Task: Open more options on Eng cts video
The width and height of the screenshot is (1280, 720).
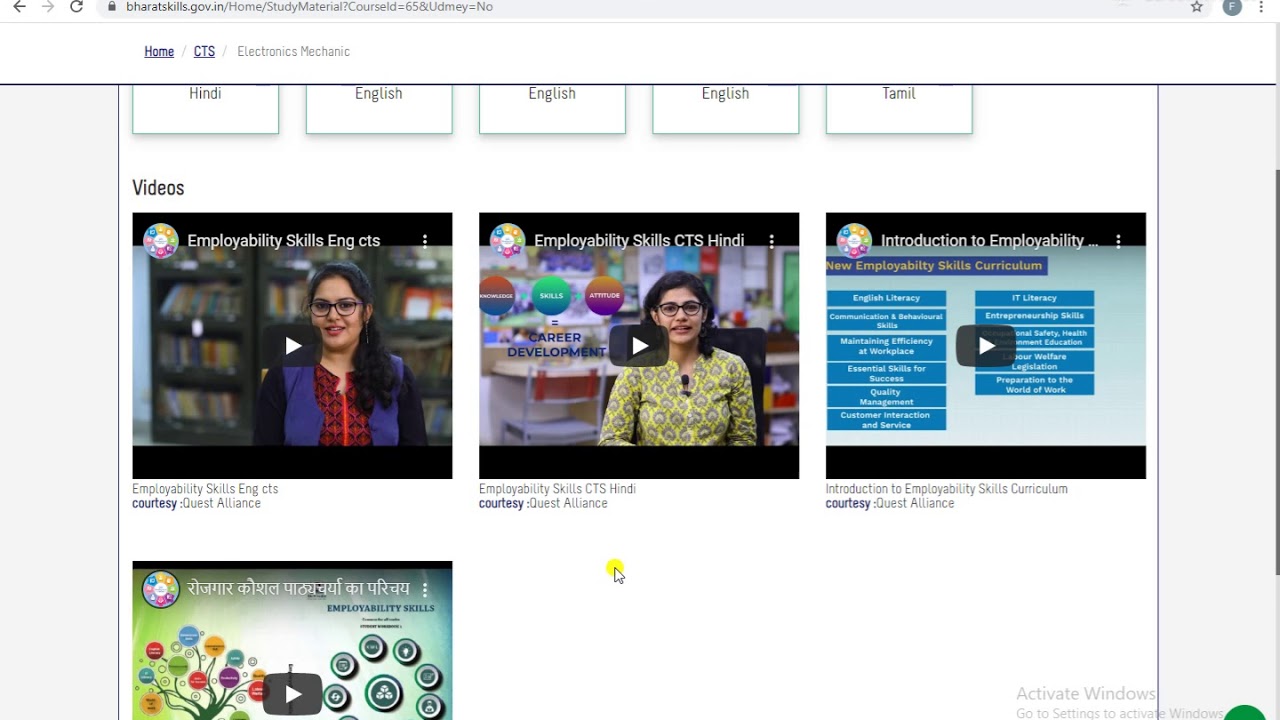Action: point(425,241)
